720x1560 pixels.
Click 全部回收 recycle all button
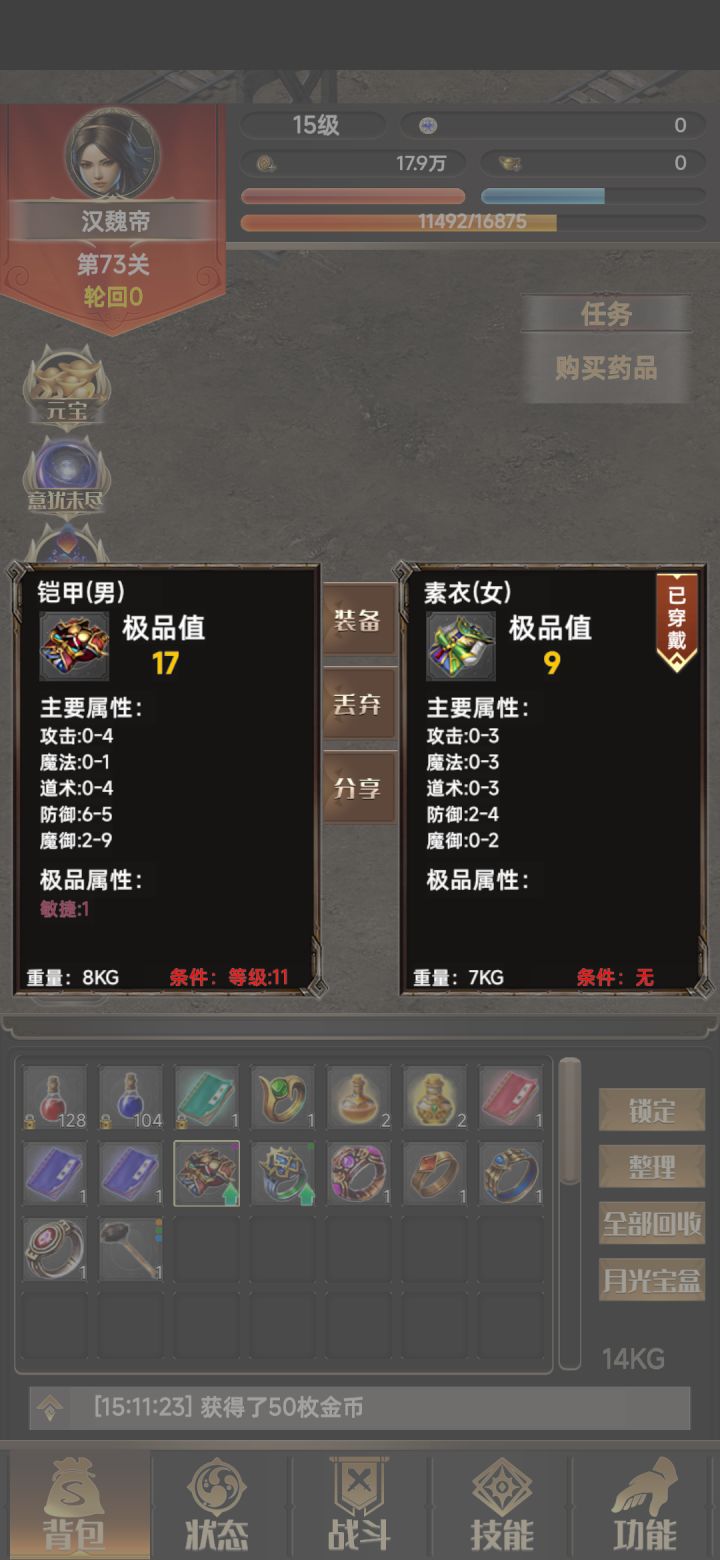652,1222
